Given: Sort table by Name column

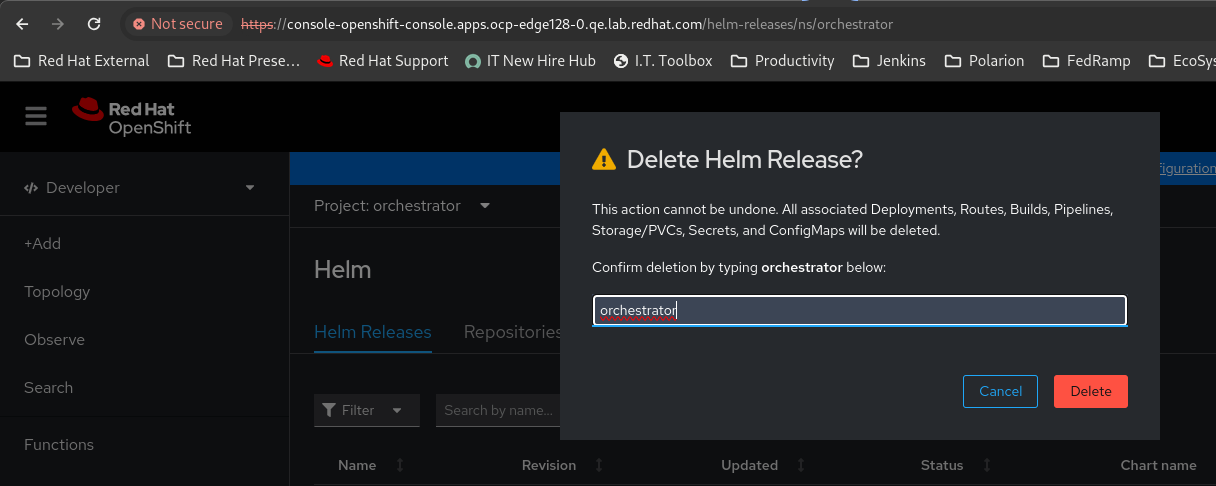Looking at the screenshot, I should coord(357,465).
